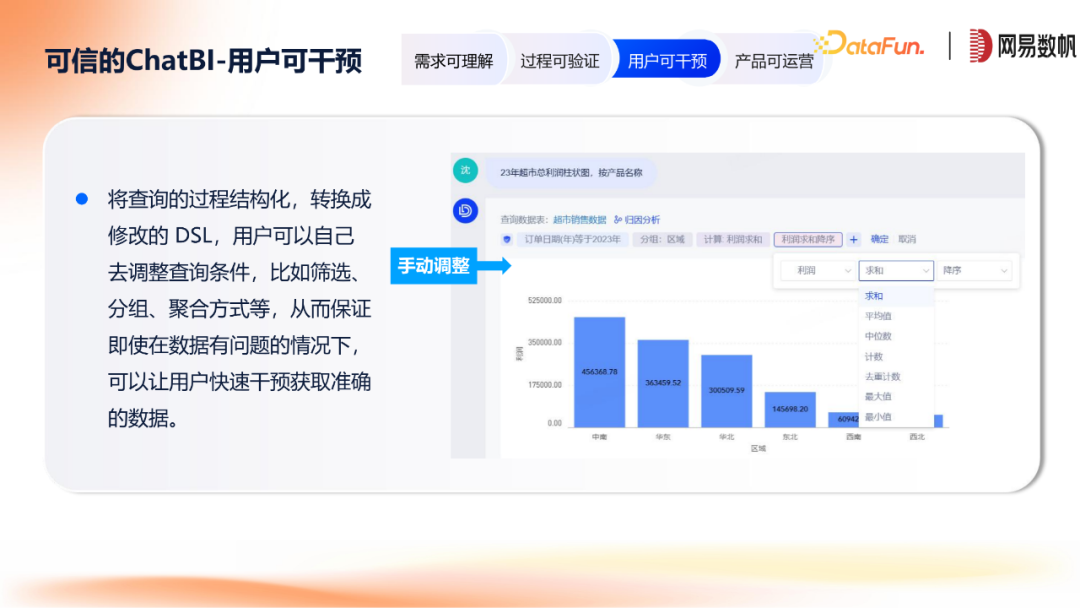
Task: Click the 归因分析 link
Action: click(x=637, y=220)
